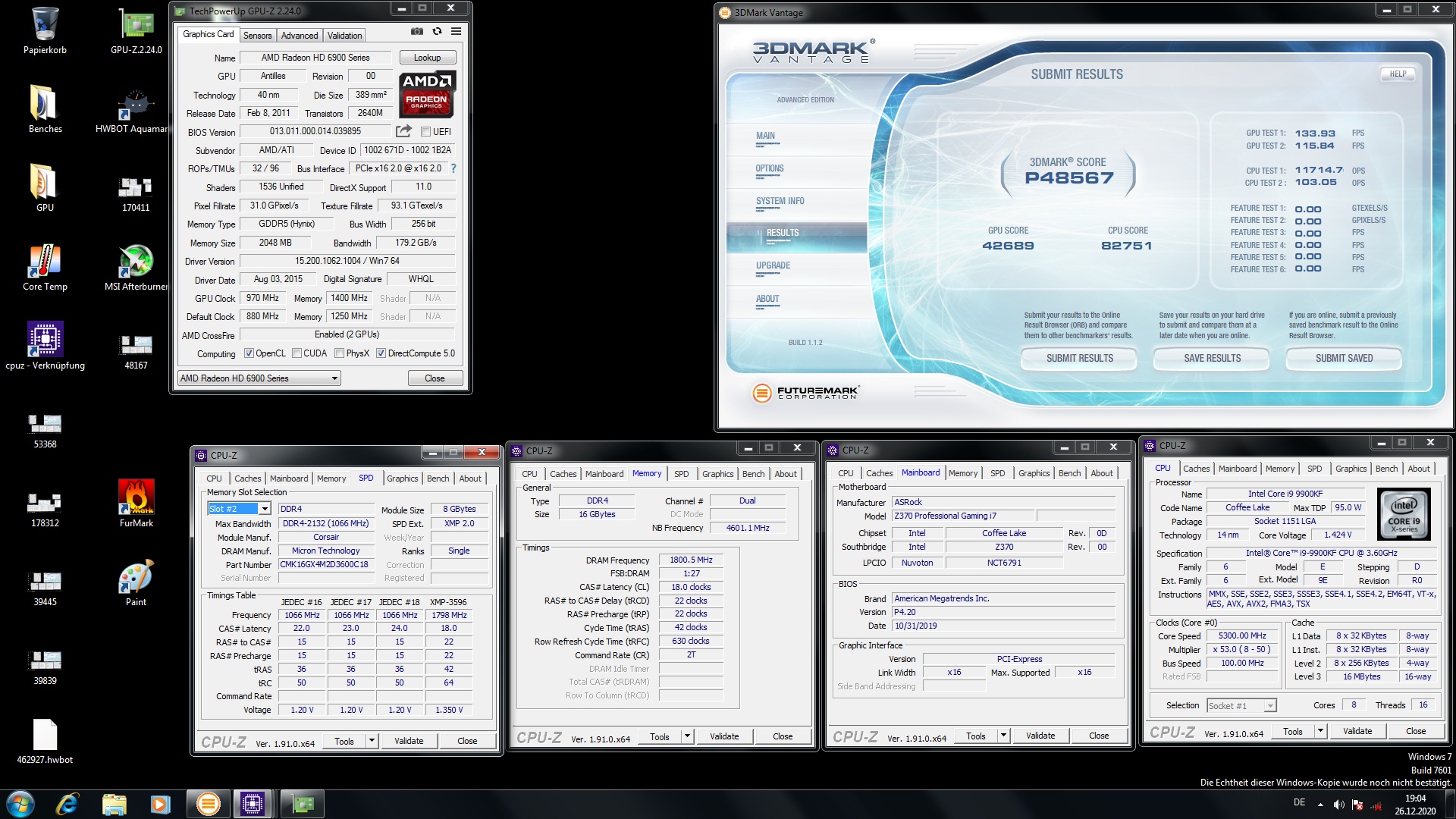Open Validation tab in GPU-Z
Screen dimensions: 1456x819
(344, 36)
